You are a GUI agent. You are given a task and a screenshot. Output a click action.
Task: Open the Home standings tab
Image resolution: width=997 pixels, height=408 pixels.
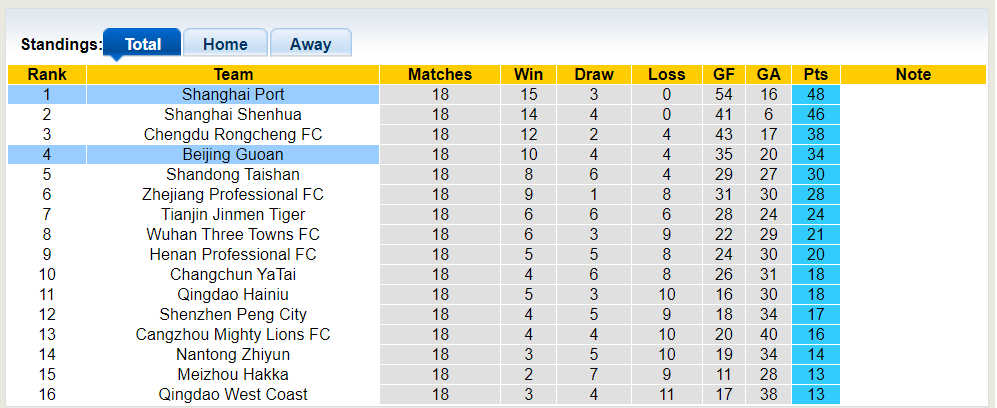225,44
